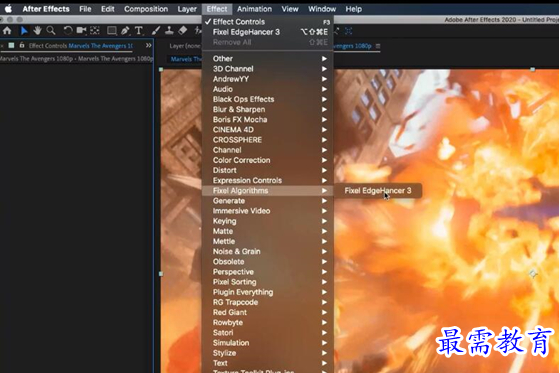
Task: Open the Help menu
Action: click(354, 9)
